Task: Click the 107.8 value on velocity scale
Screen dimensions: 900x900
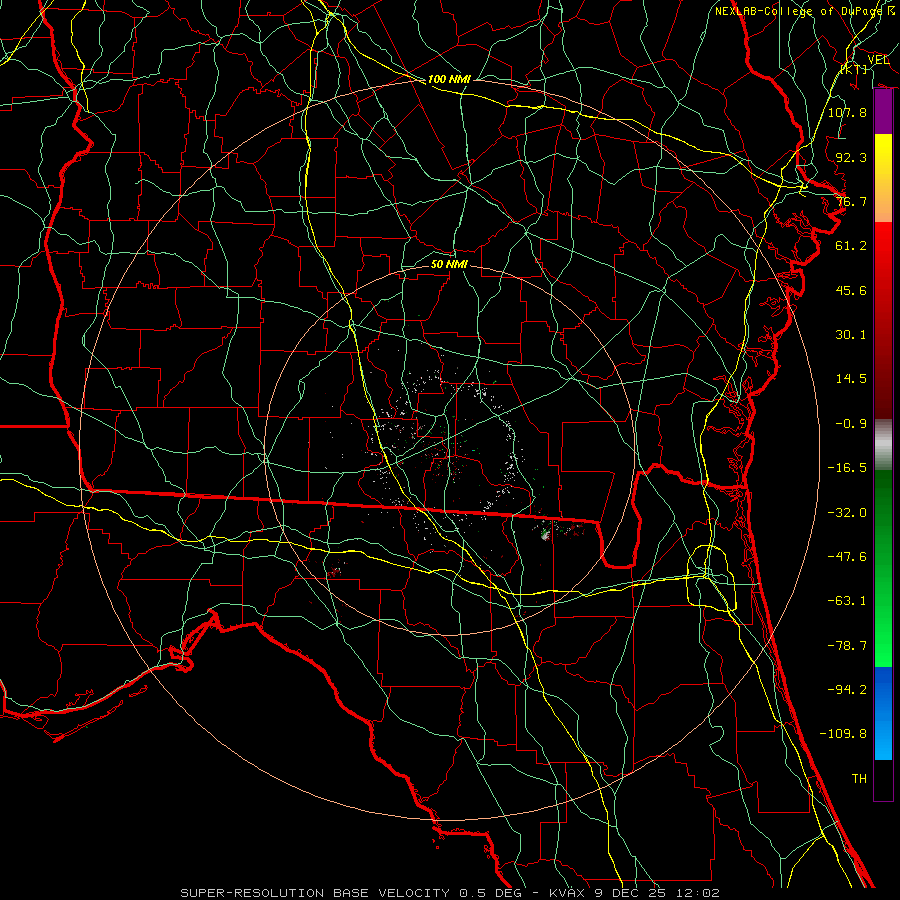Action: click(847, 112)
